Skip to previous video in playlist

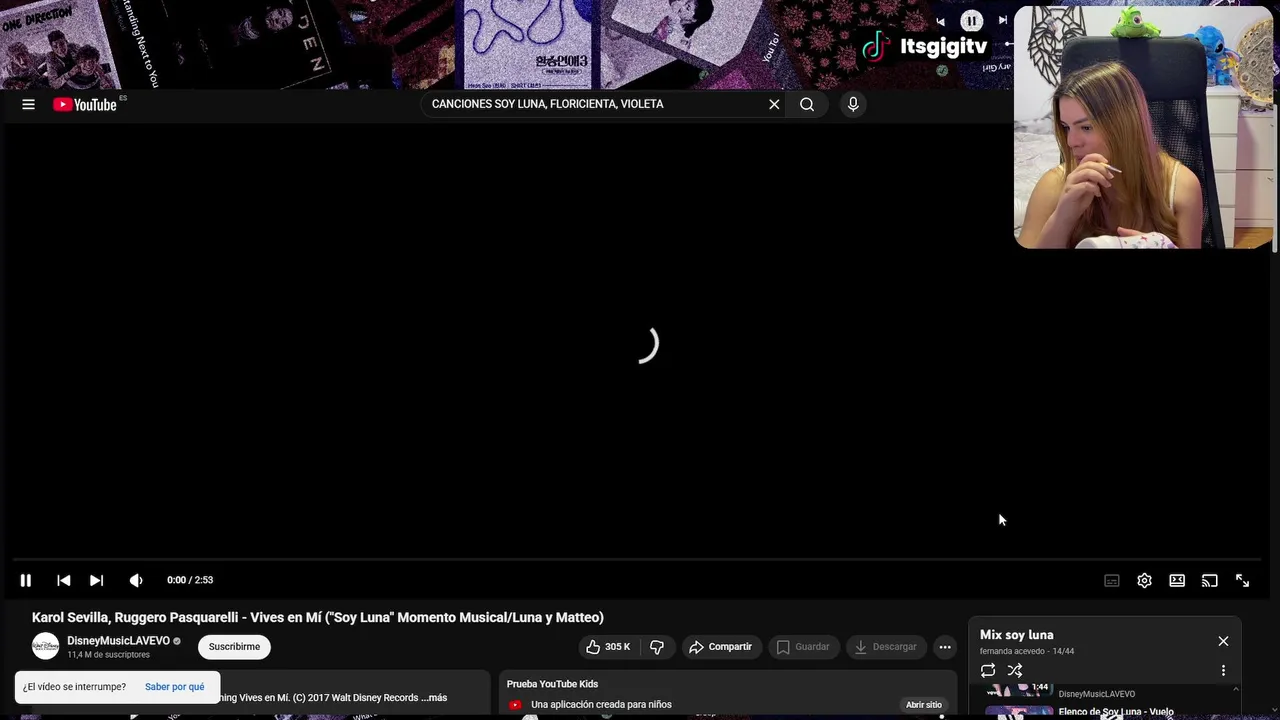pyautogui.click(x=63, y=580)
